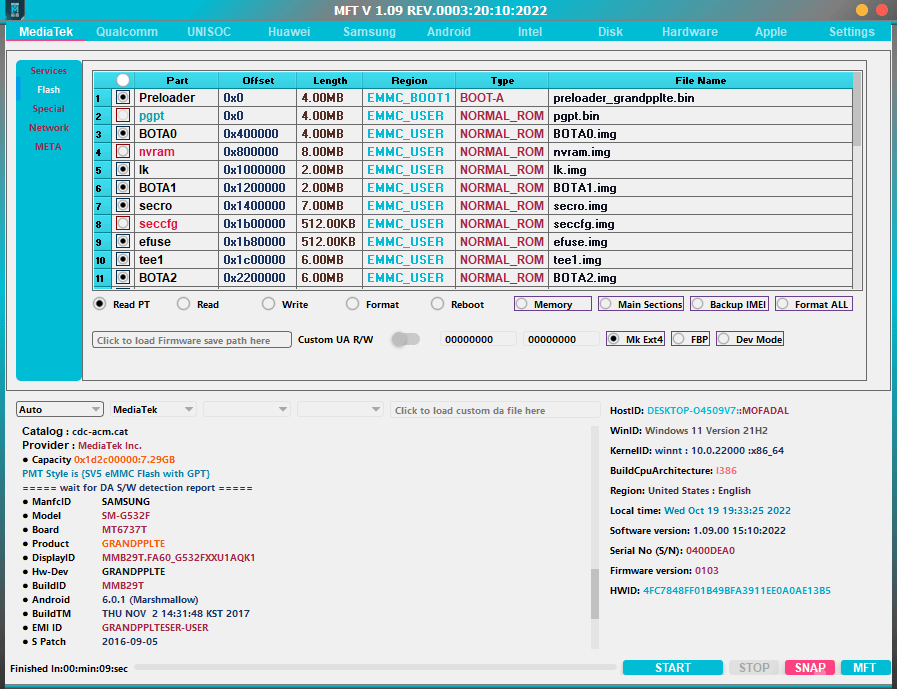This screenshot has height=689, width=897.
Task: Click the MFT logo icon in the title bar
Action: [x=13, y=10]
